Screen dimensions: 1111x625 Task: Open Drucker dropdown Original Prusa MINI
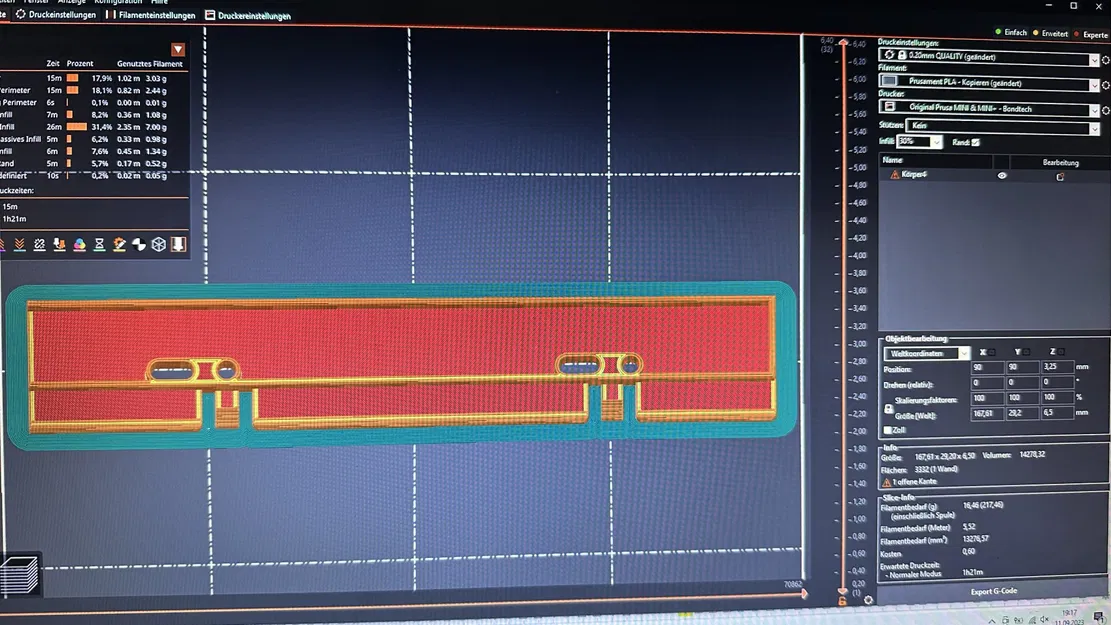[989, 108]
